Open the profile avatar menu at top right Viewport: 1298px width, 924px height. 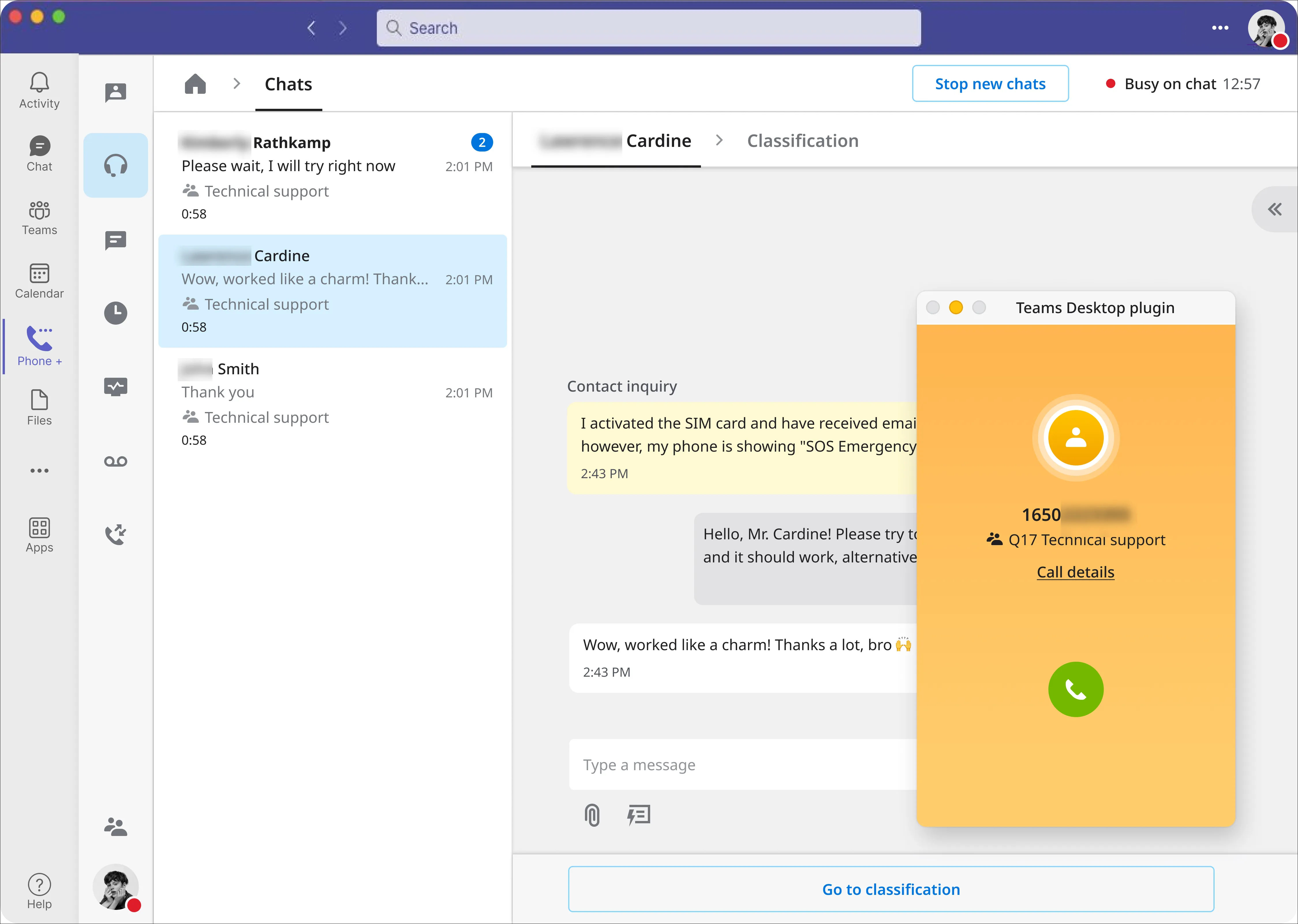1267,29
